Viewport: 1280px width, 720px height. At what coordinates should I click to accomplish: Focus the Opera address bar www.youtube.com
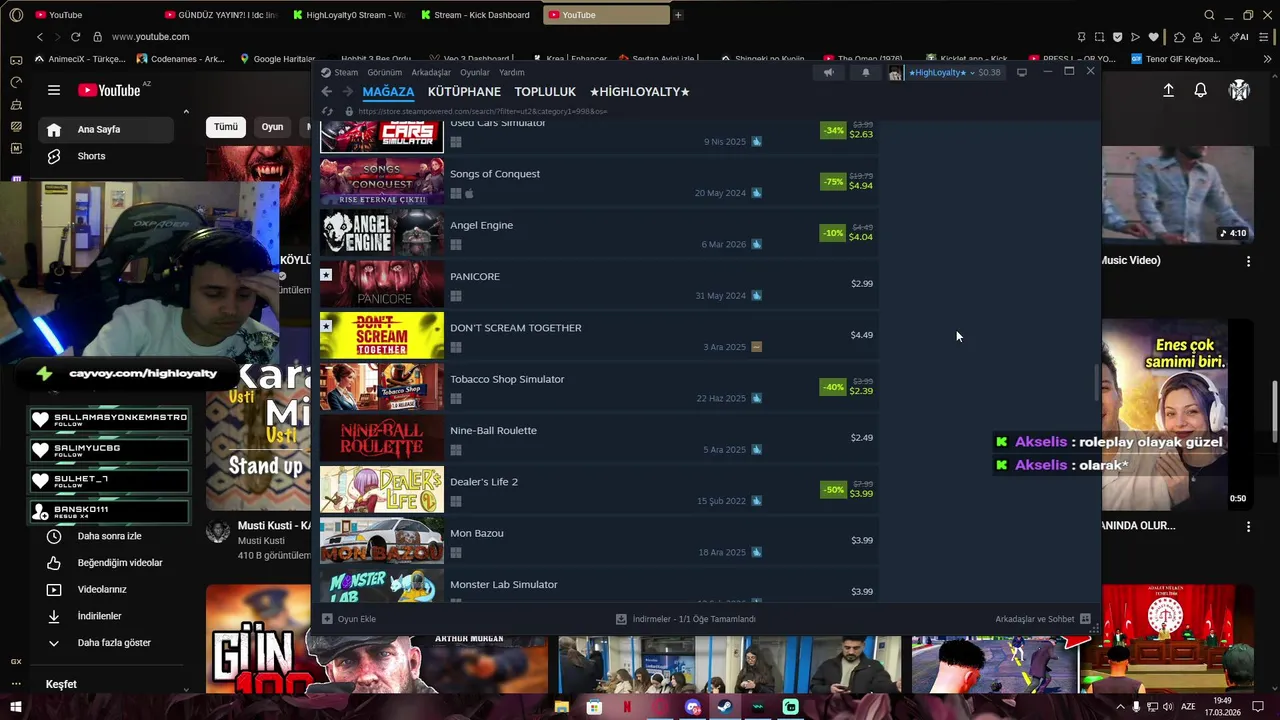point(150,37)
